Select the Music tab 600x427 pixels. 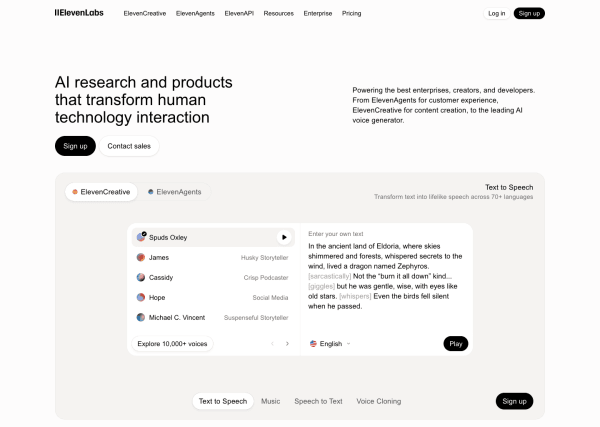pos(271,401)
